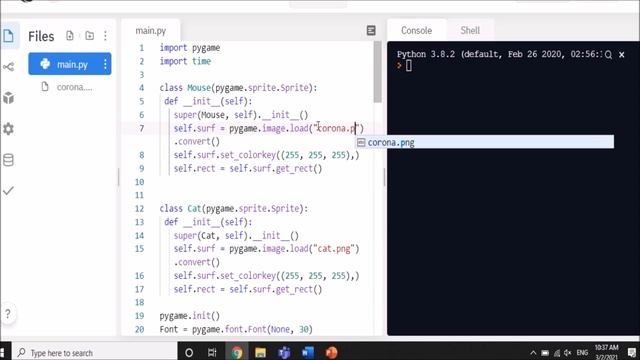The width and height of the screenshot is (640, 360).
Task: Click the 'class Cat' code line
Action: [x=233, y=209]
